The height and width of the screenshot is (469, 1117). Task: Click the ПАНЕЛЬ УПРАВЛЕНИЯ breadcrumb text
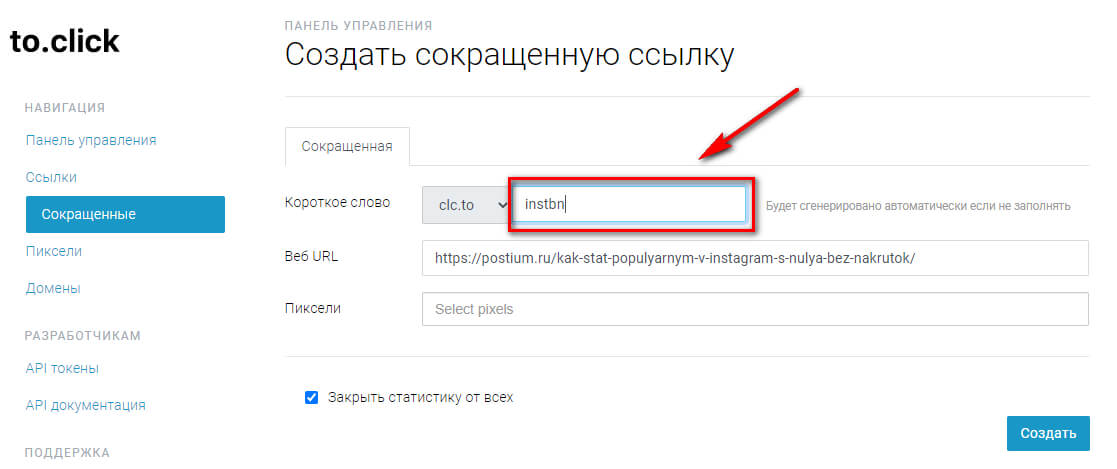358,26
